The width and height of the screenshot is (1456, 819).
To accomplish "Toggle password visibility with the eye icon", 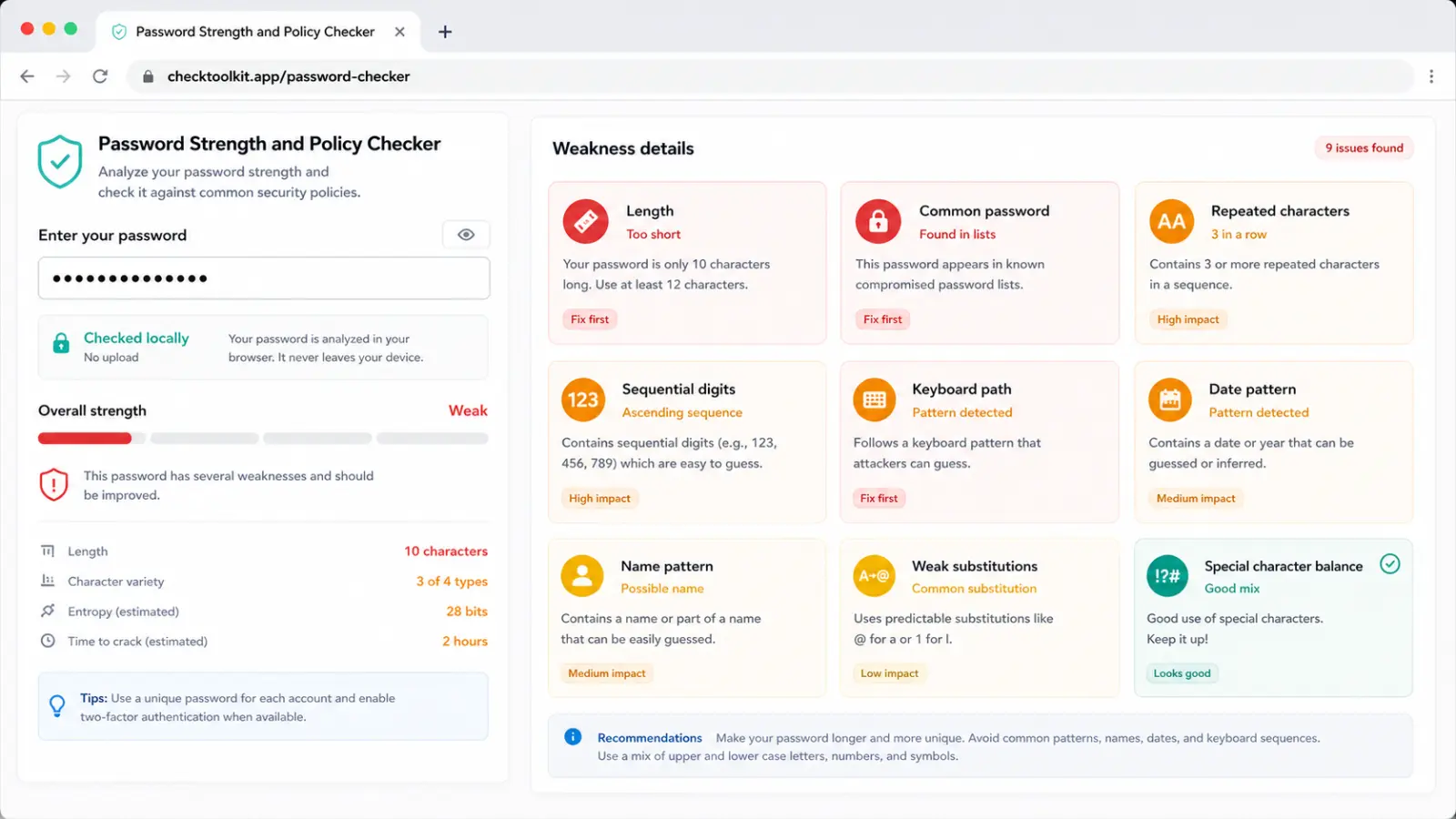I will pyautogui.click(x=466, y=235).
